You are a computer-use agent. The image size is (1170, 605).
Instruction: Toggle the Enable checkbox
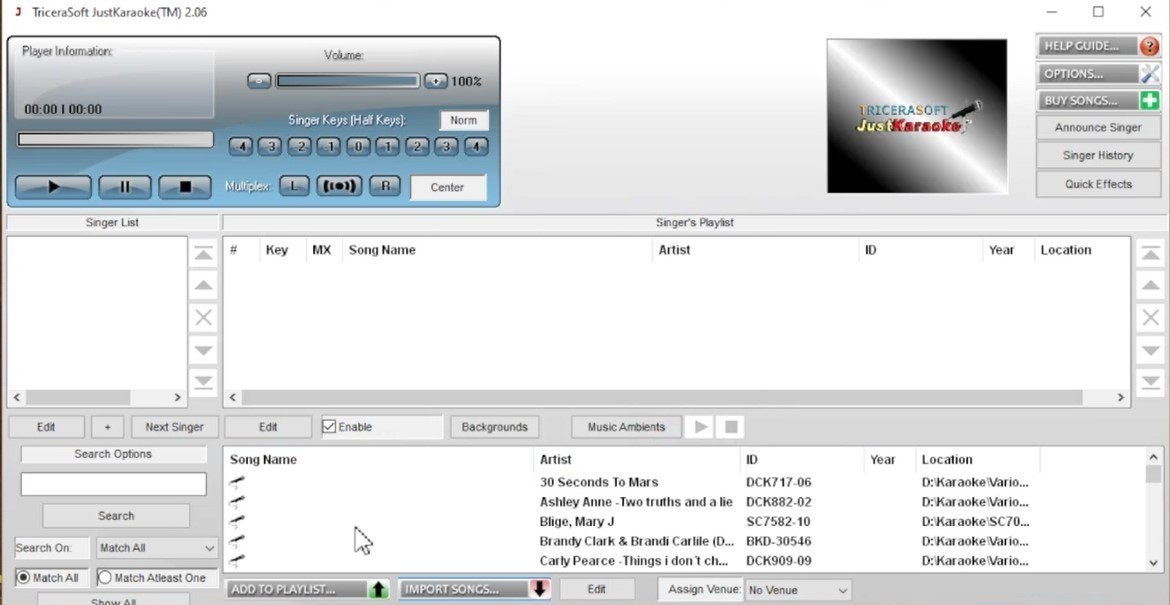pos(329,427)
